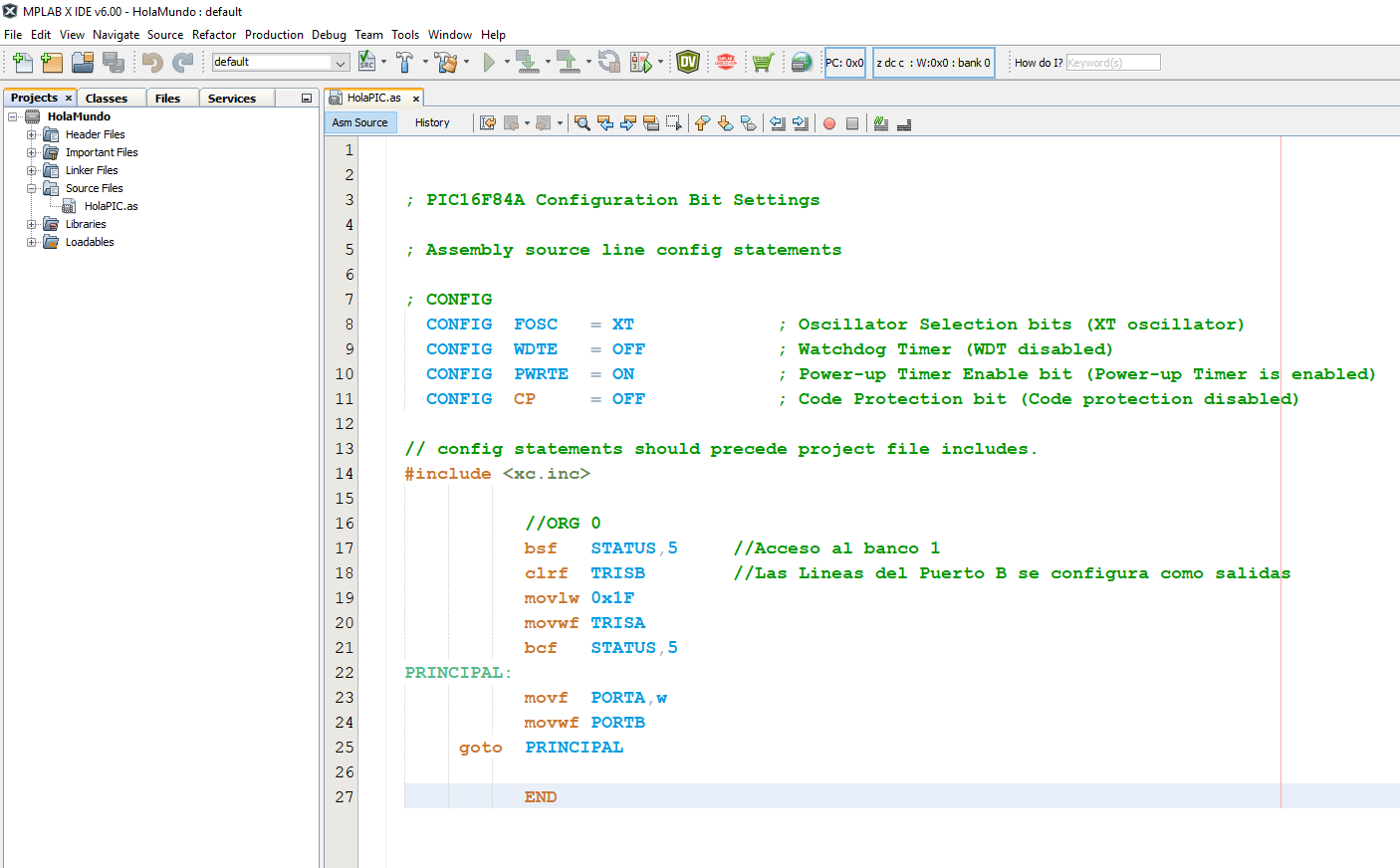Click the Stop Macro Recording square

852,123
